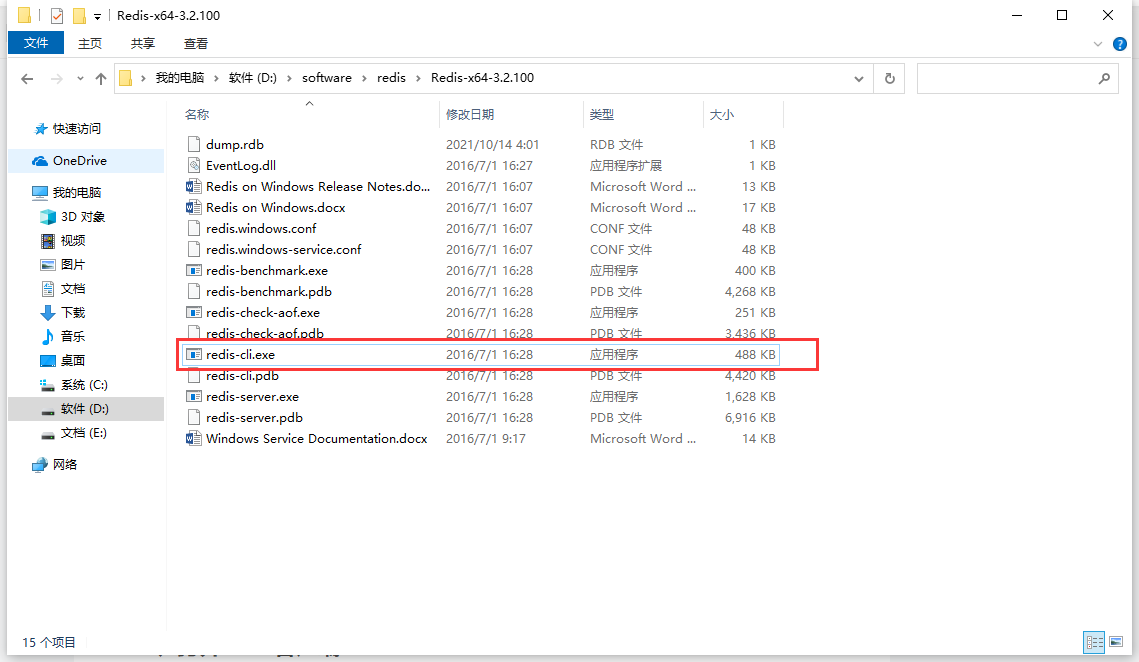Navigate to redis in address bar

click(391, 78)
